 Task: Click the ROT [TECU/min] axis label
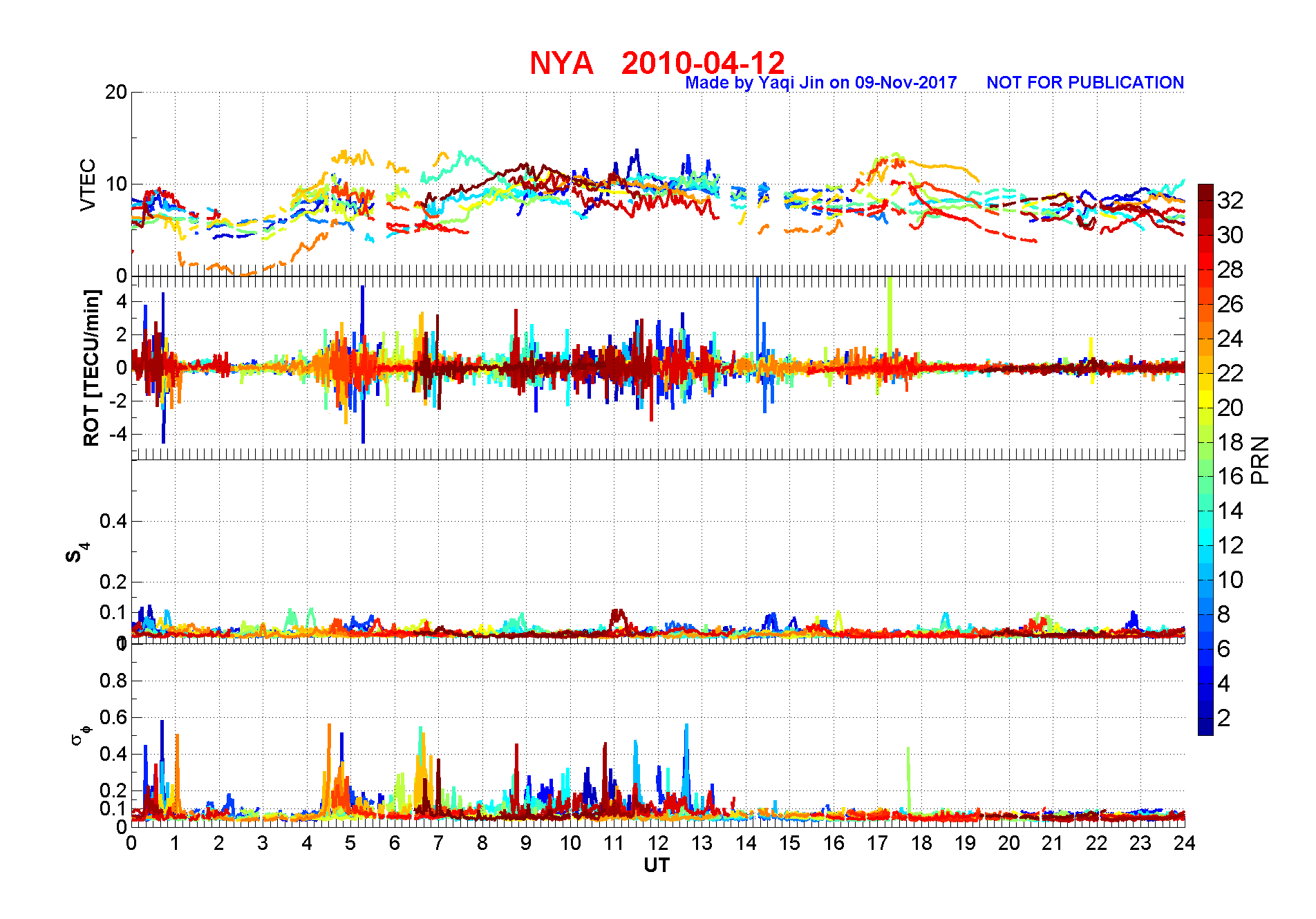point(91,368)
